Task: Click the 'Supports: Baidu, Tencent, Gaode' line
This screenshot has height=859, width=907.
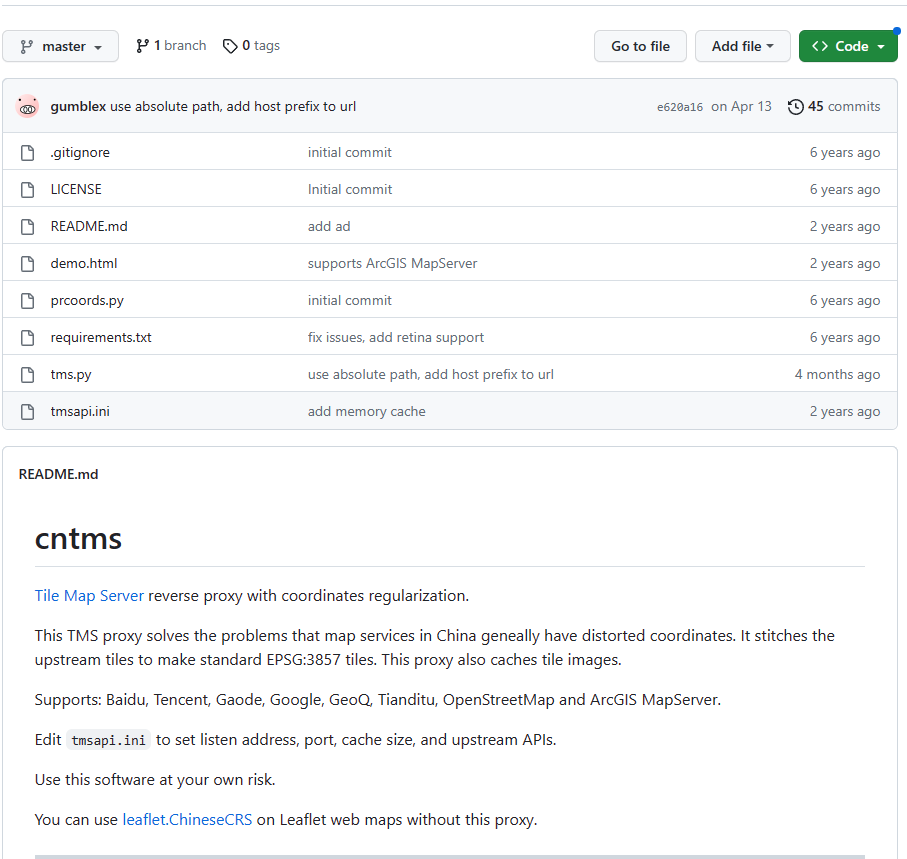Action: pyautogui.click(x=378, y=700)
